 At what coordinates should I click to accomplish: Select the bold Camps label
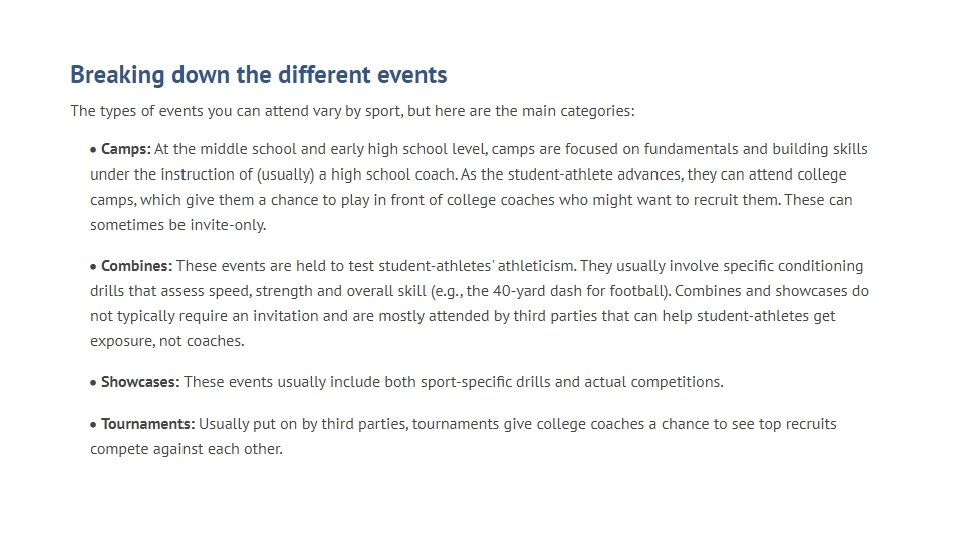[x=126, y=150]
